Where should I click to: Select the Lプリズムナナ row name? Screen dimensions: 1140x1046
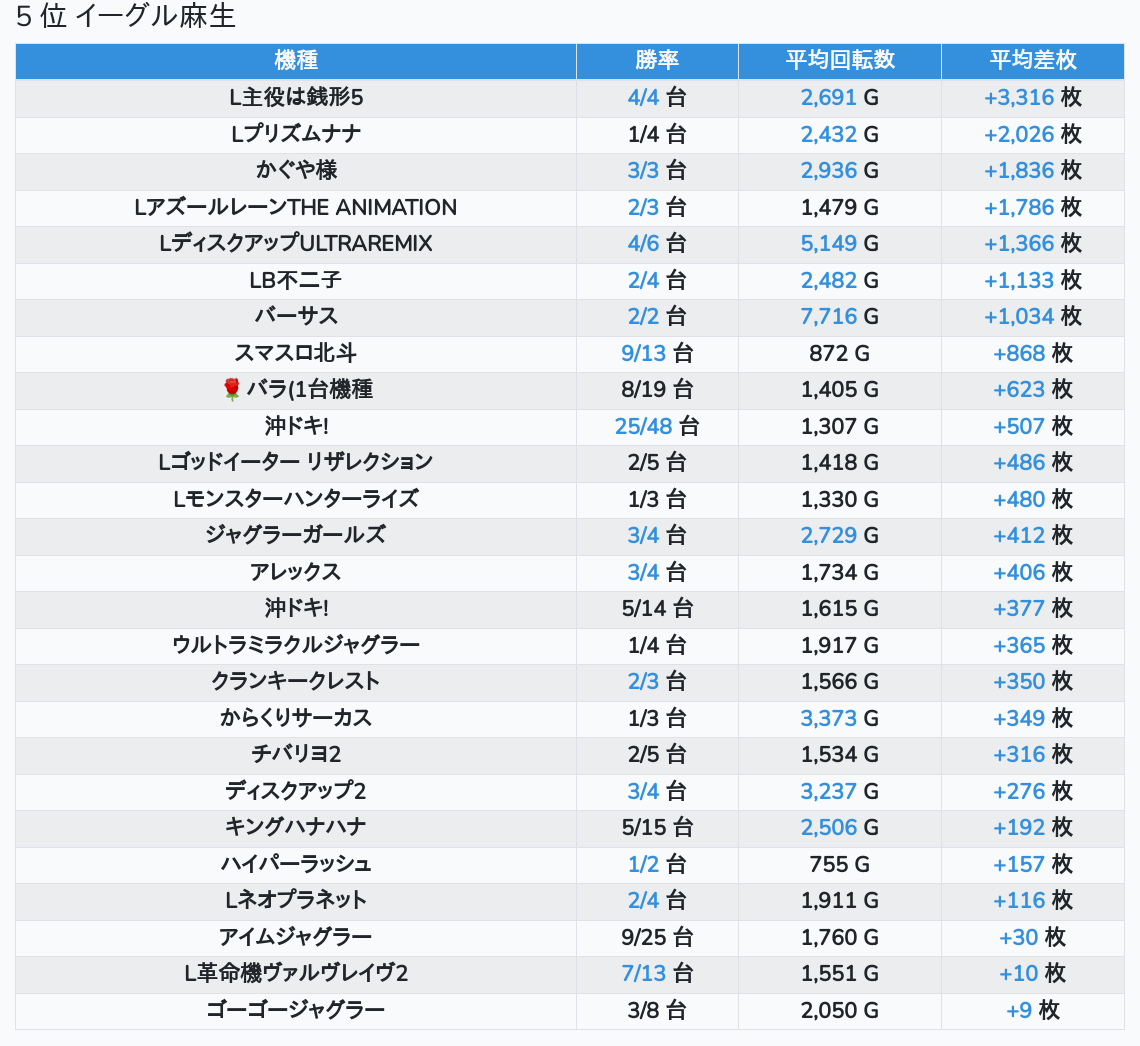click(296, 134)
